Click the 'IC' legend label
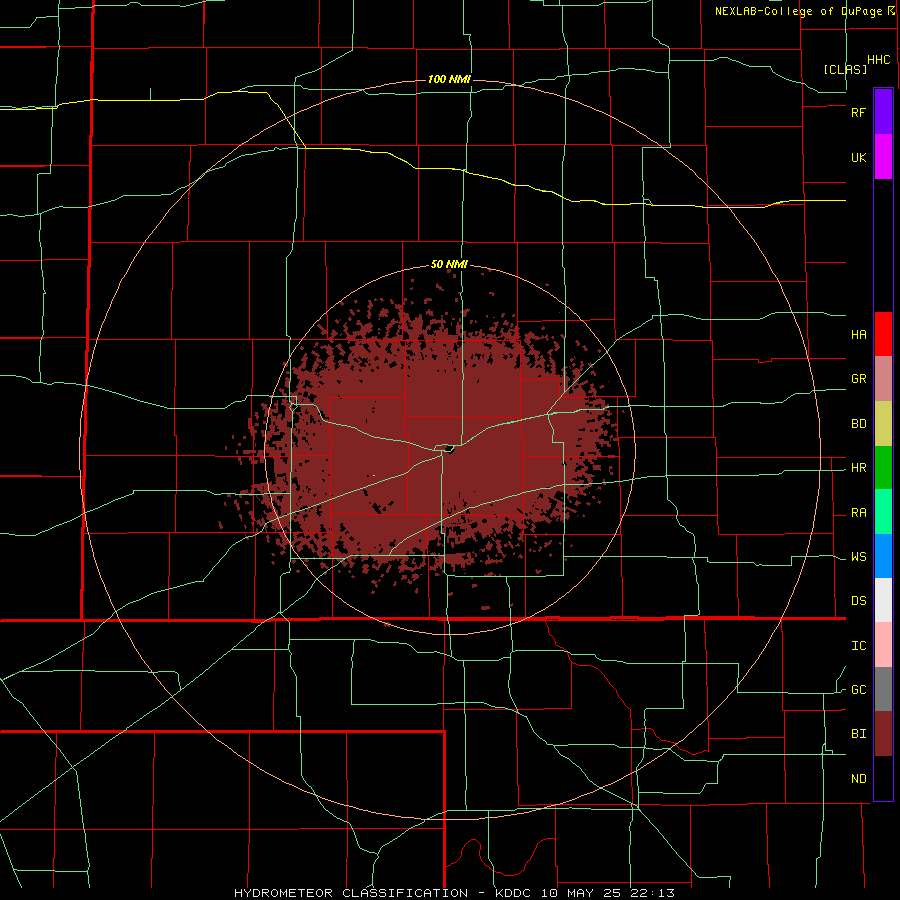Viewport: 900px width, 900px height. (858, 646)
